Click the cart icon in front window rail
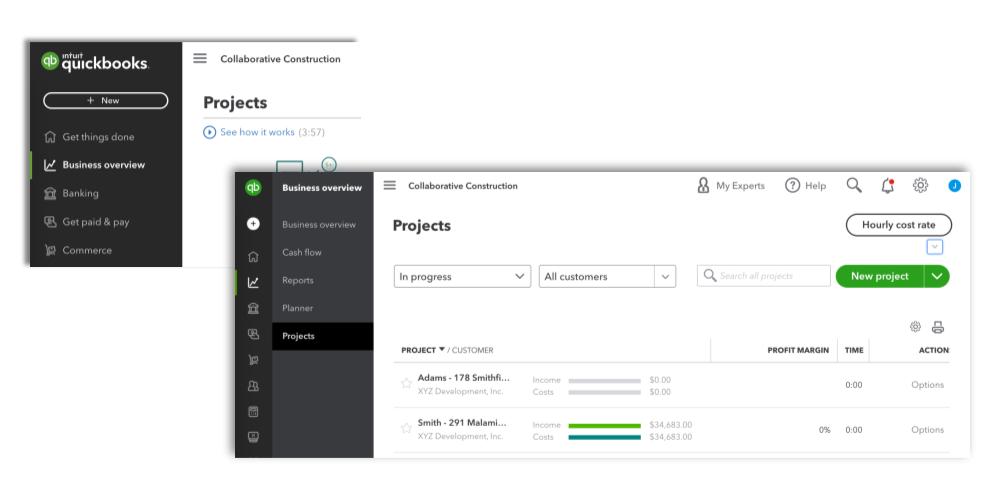The image size is (1000, 500). (253, 360)
